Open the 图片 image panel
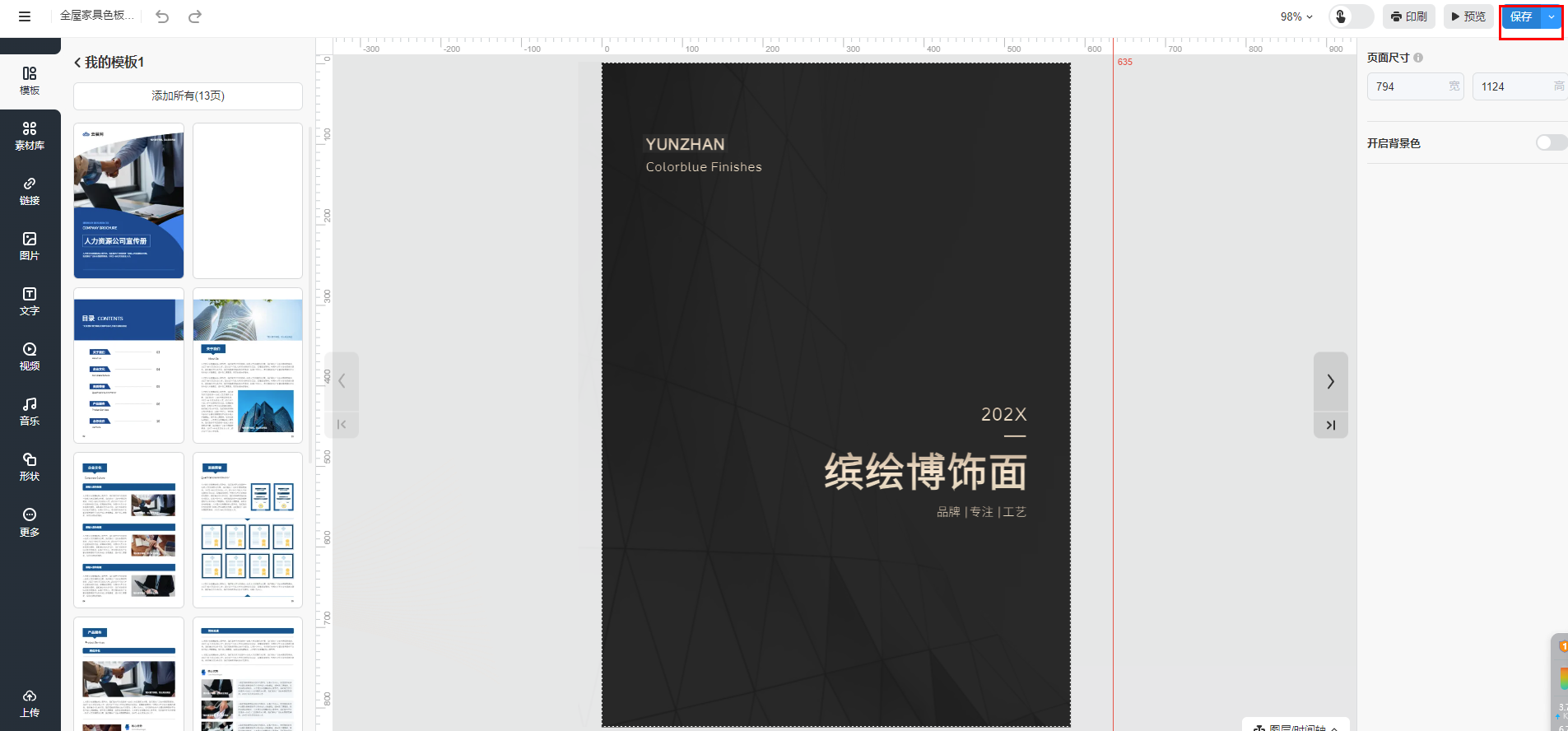 (30, 246)
